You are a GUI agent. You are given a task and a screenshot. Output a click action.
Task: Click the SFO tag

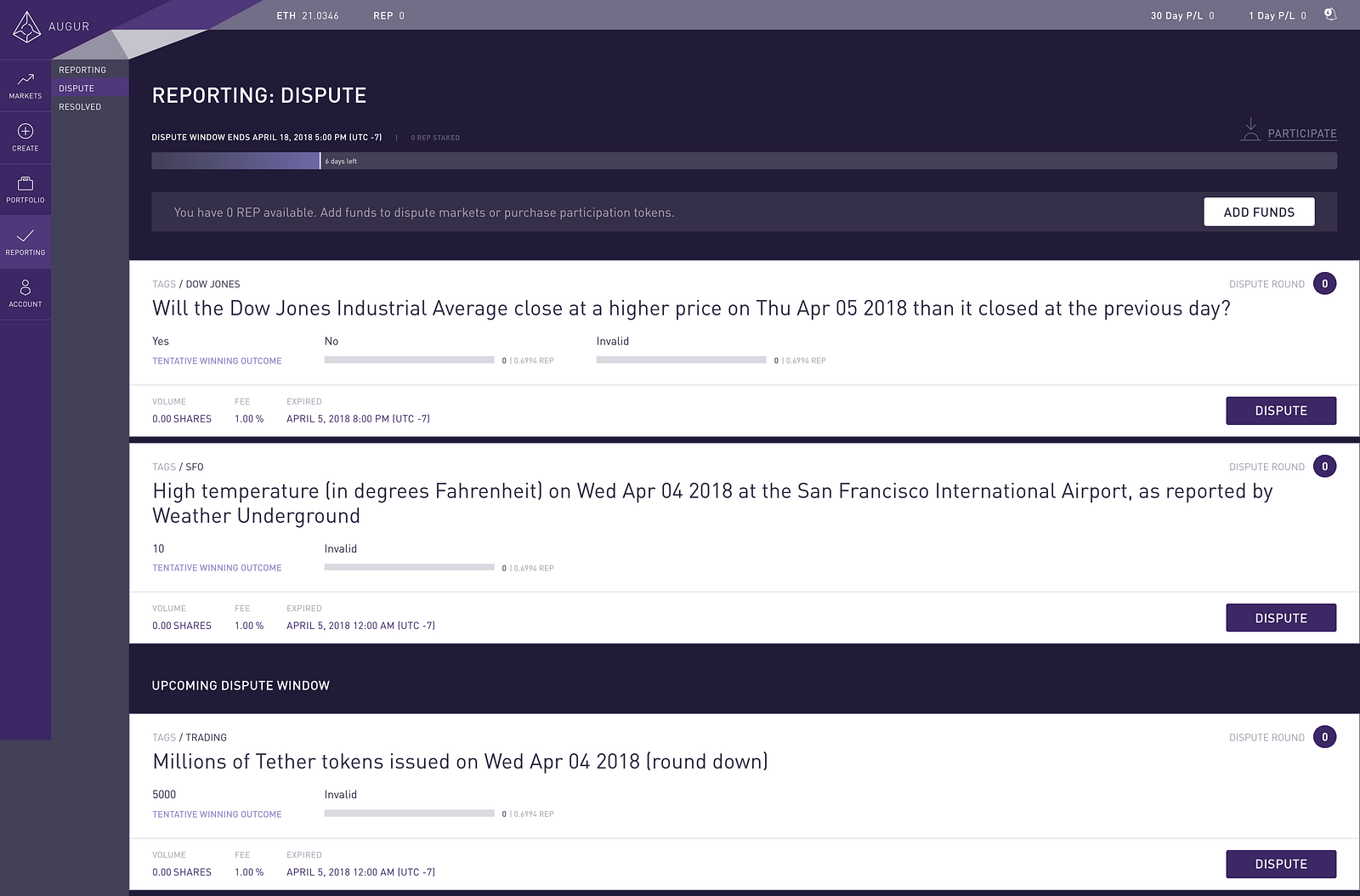(x=195, y=467)
